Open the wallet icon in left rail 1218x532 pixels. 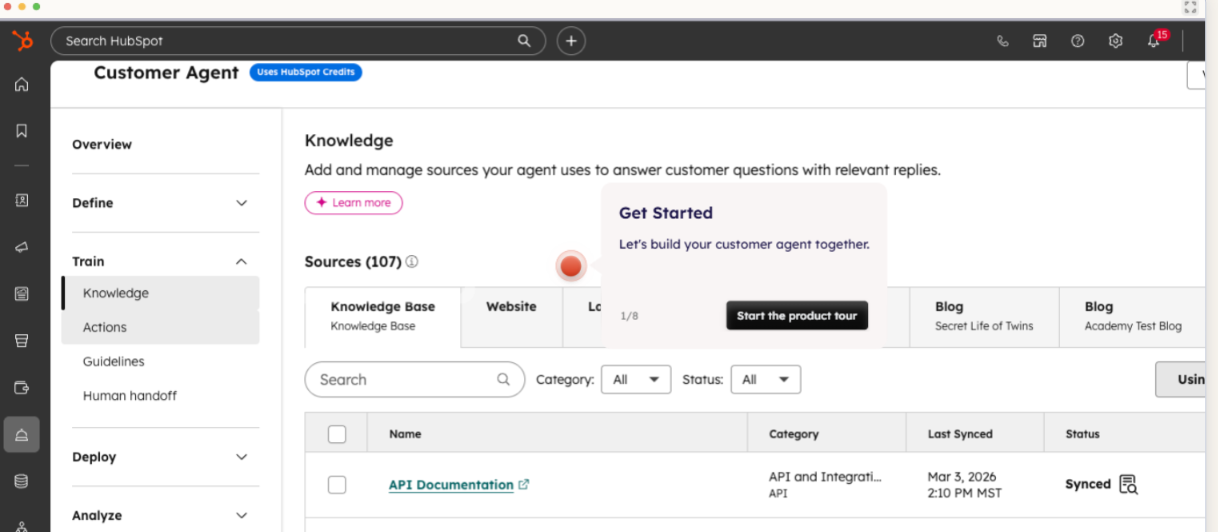(x=22, y=388)
